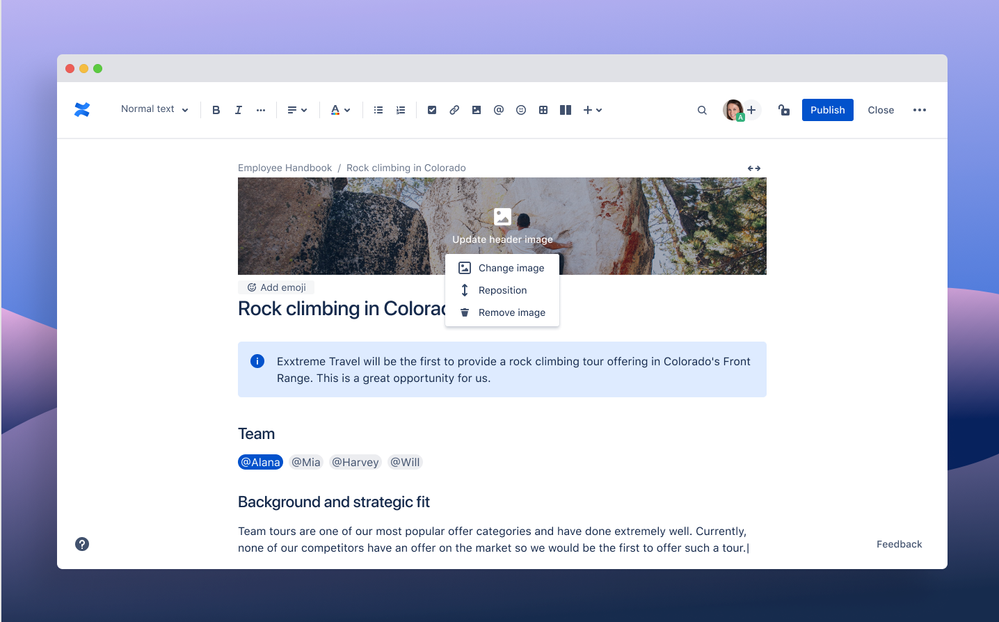The width and height of the screenshot is (999, 622).
Task: Open the emoji picker in toolbar
Action: coord(521,110)
